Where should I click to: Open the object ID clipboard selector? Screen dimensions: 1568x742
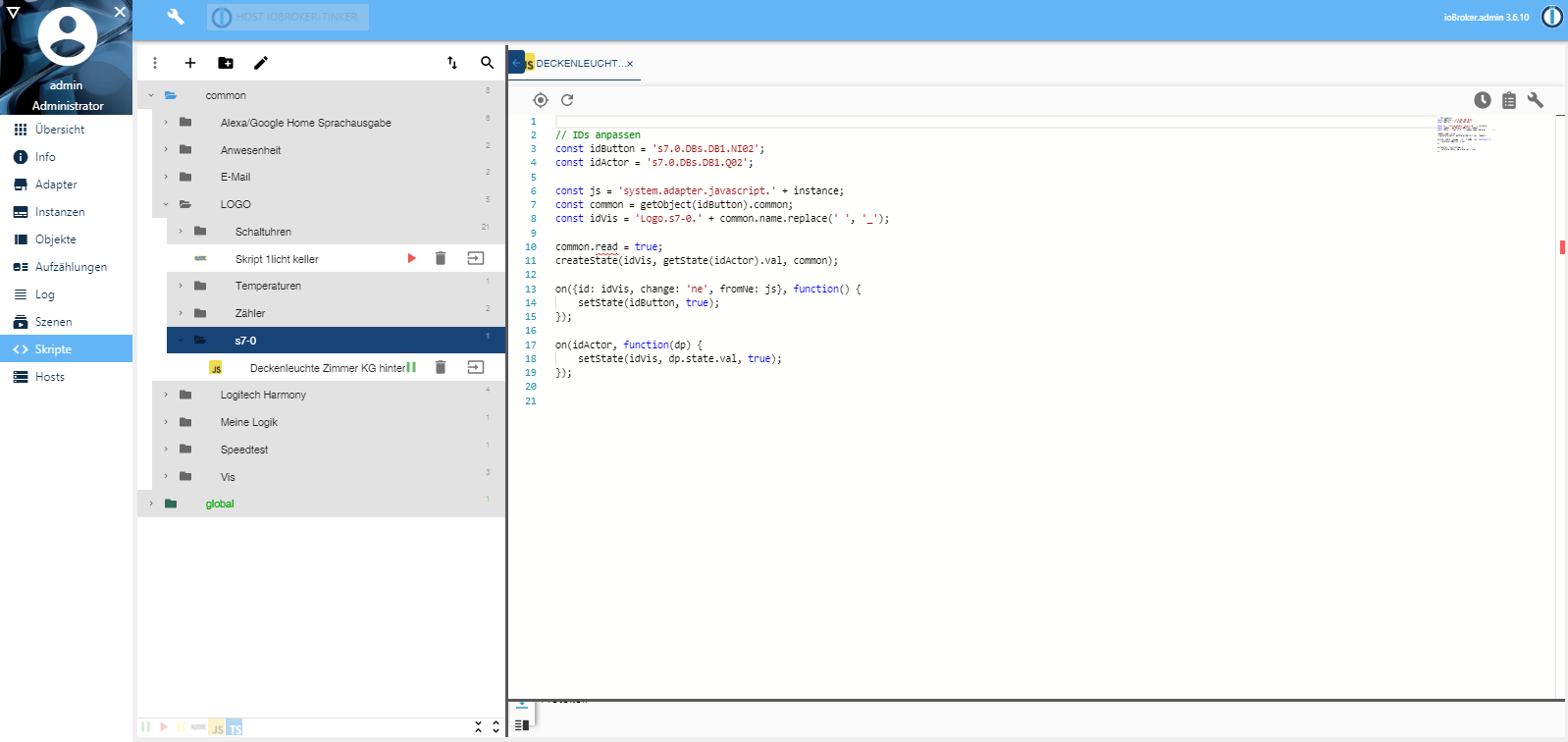coord(1509,100)
